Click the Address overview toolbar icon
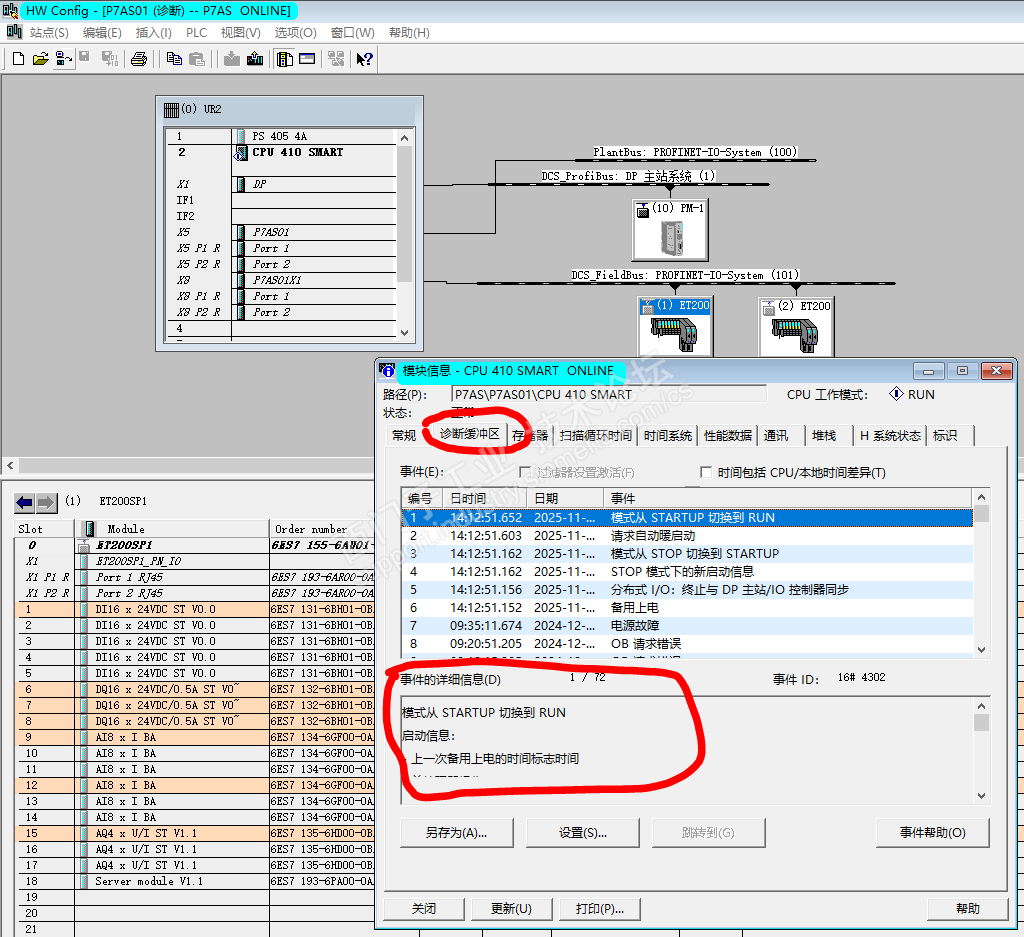1024x937 pixels. [x=307, y=59]
